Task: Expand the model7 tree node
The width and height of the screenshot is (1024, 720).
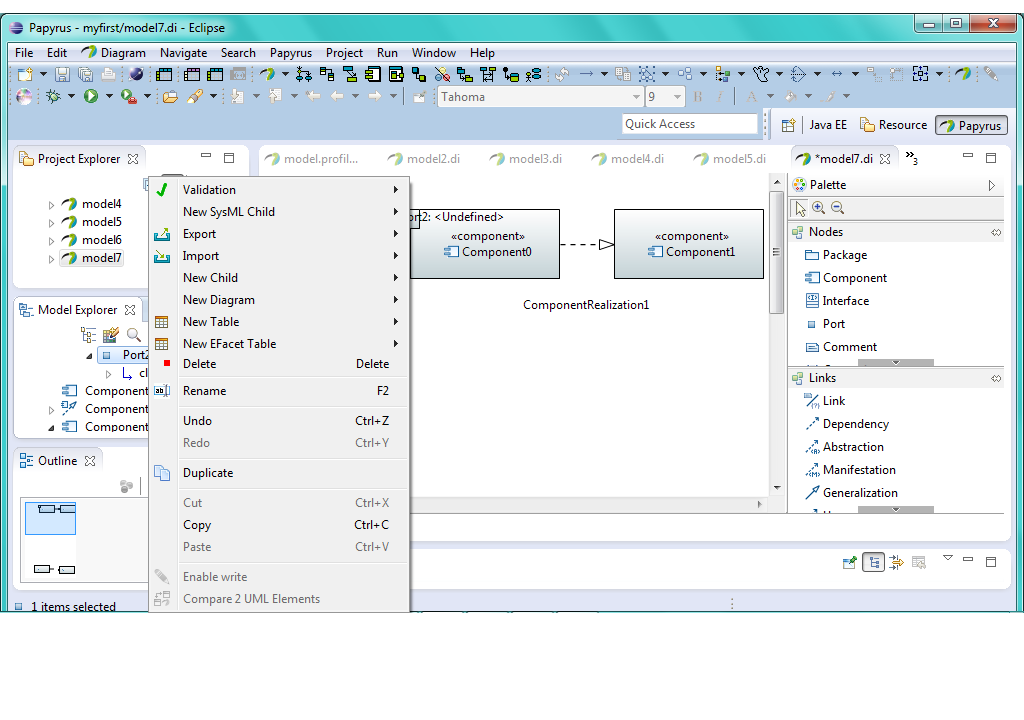Action: tap(52, 259)
